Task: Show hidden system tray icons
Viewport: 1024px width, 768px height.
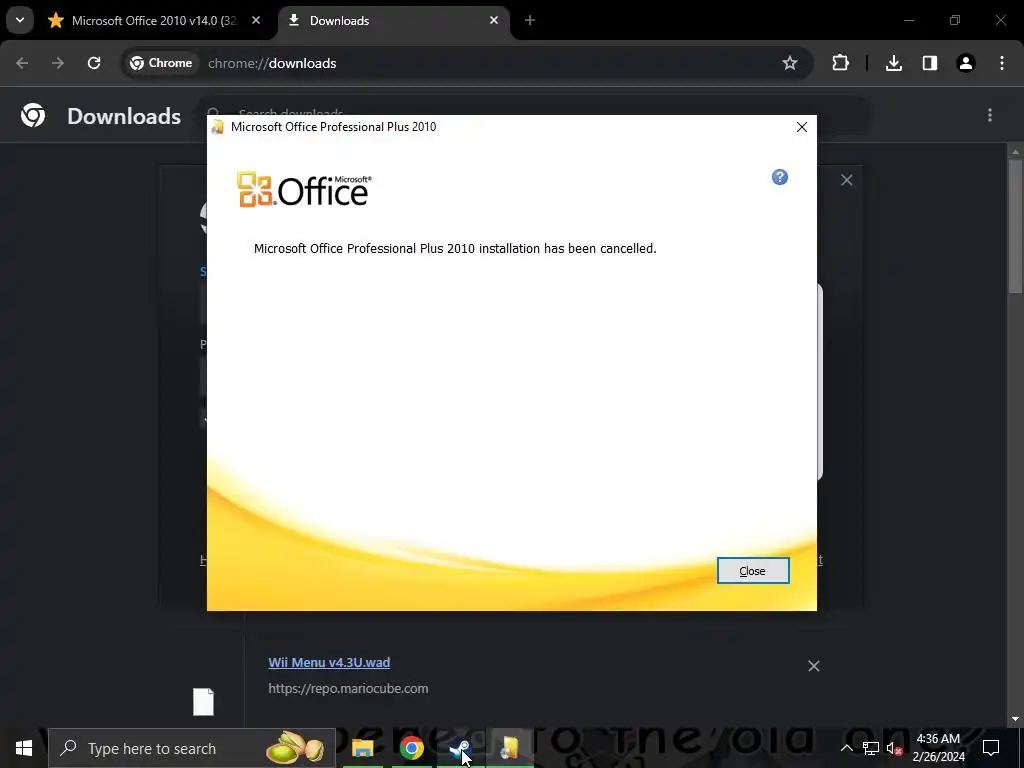Action: click(846, 748)
